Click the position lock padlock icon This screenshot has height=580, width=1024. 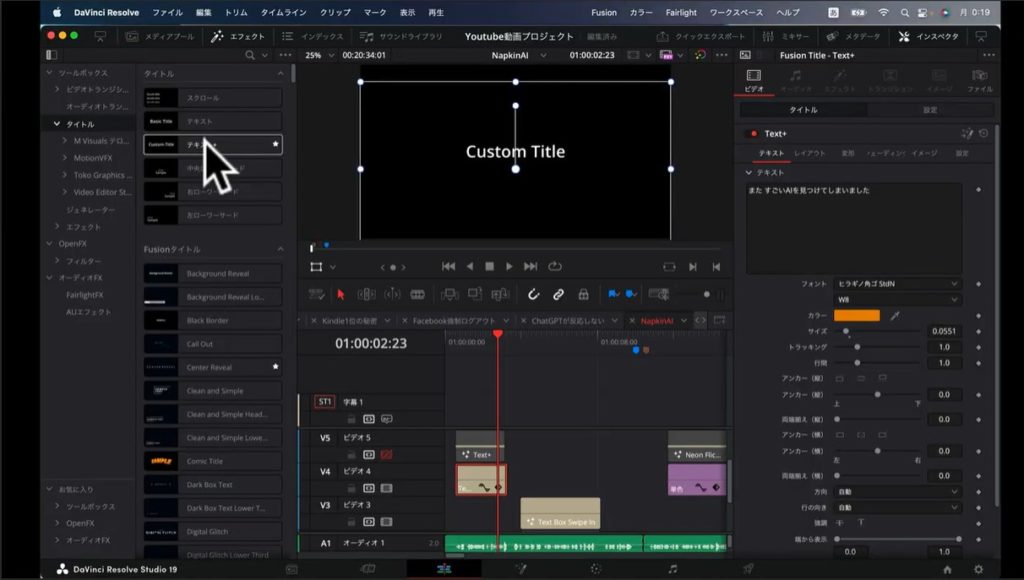583,294
